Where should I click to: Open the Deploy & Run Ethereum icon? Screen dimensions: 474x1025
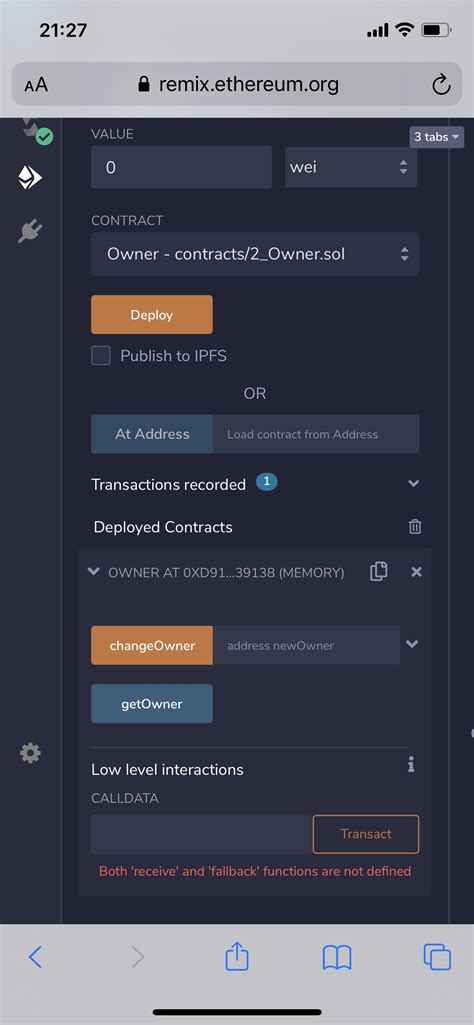(x=30, y=178)
